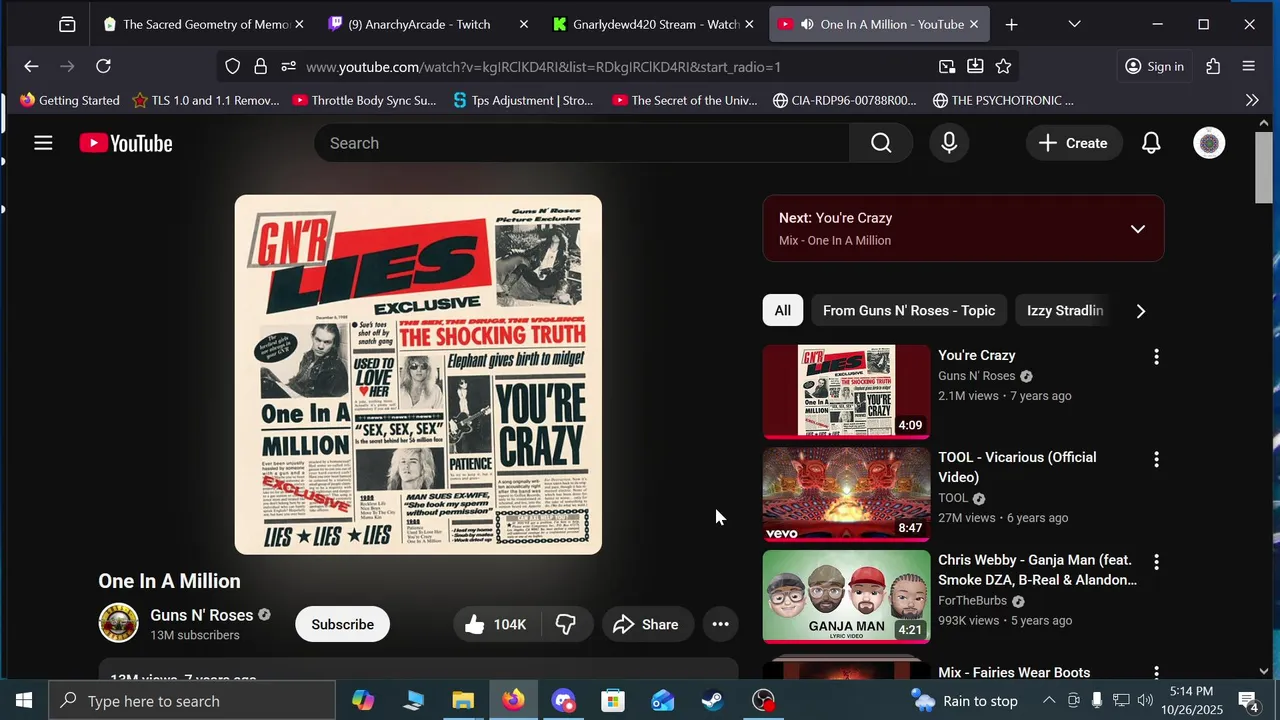Open the more actions ellipsis under video
The image size is (1280, 720).
coord(720,624)
